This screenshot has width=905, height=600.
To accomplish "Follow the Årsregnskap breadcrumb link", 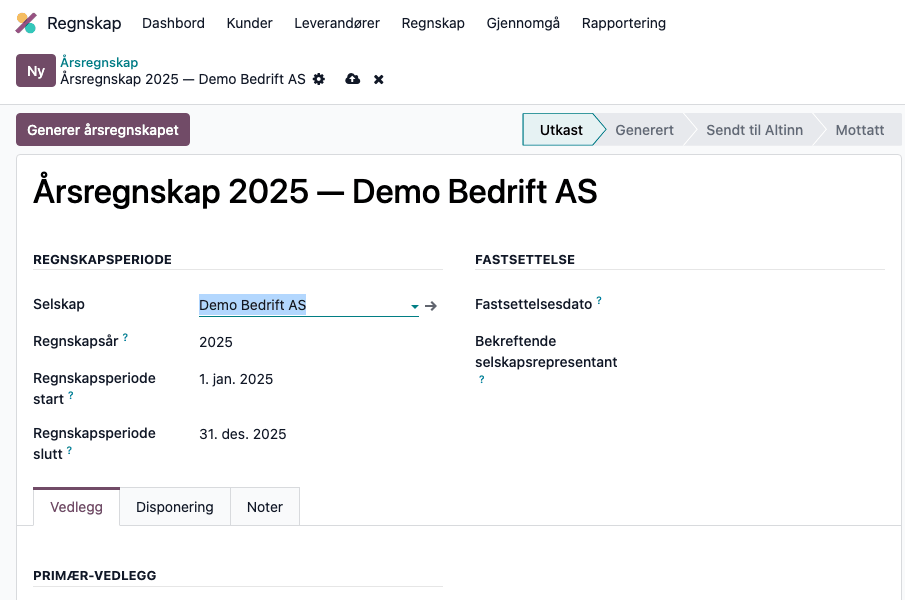I will [99, 62].
